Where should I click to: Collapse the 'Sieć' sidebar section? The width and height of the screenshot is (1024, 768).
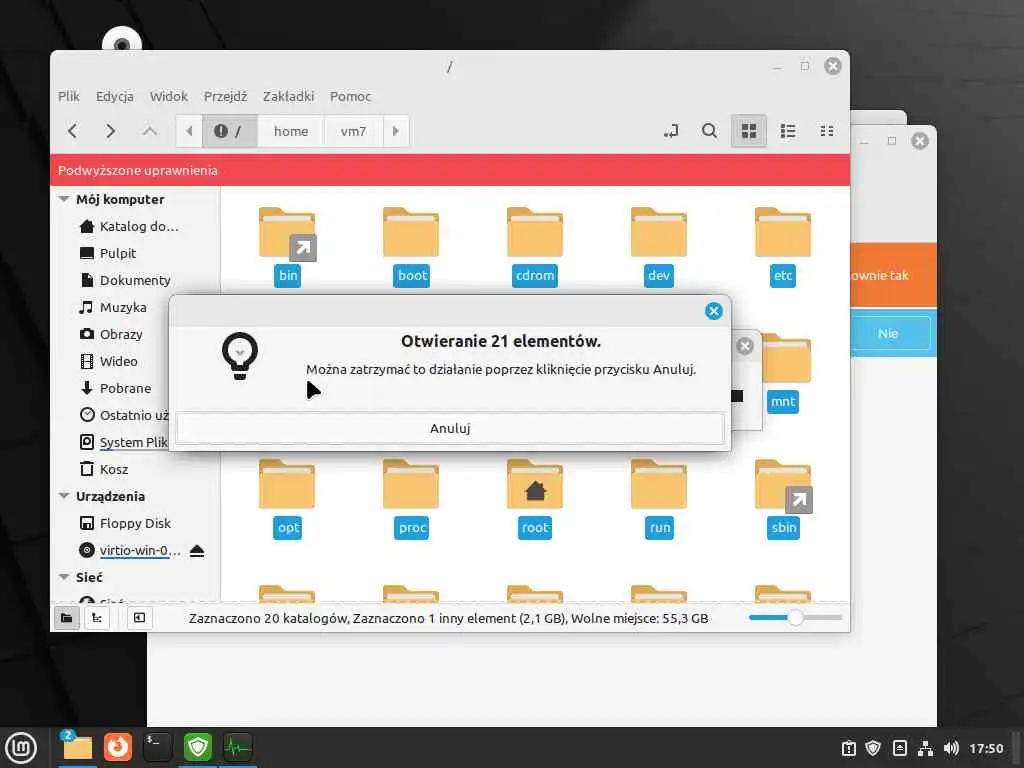[64, 577]
